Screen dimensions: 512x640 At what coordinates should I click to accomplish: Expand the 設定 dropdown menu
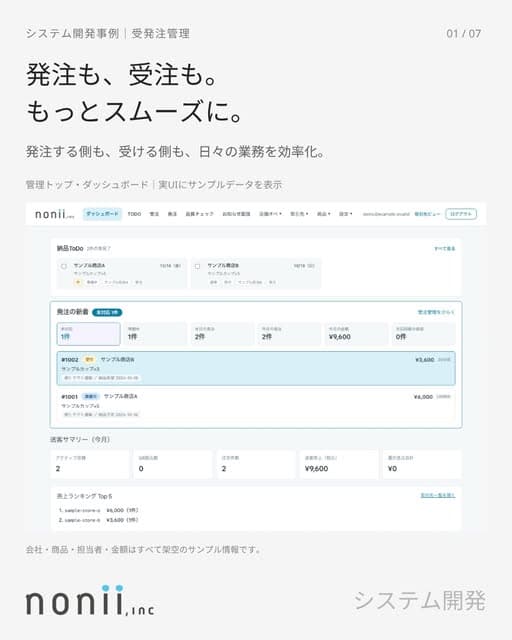[x=345, y=214]
